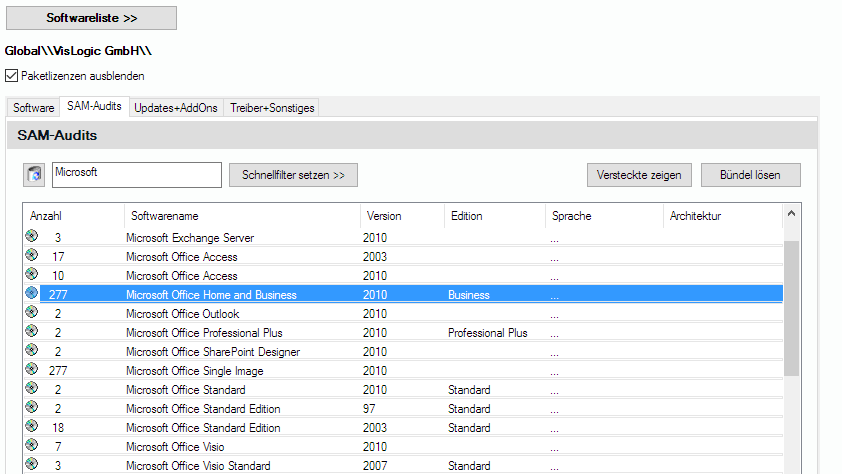Click the vertical scrollbar thumb
This screenshot has height=474, width=842.
(791, 308)
